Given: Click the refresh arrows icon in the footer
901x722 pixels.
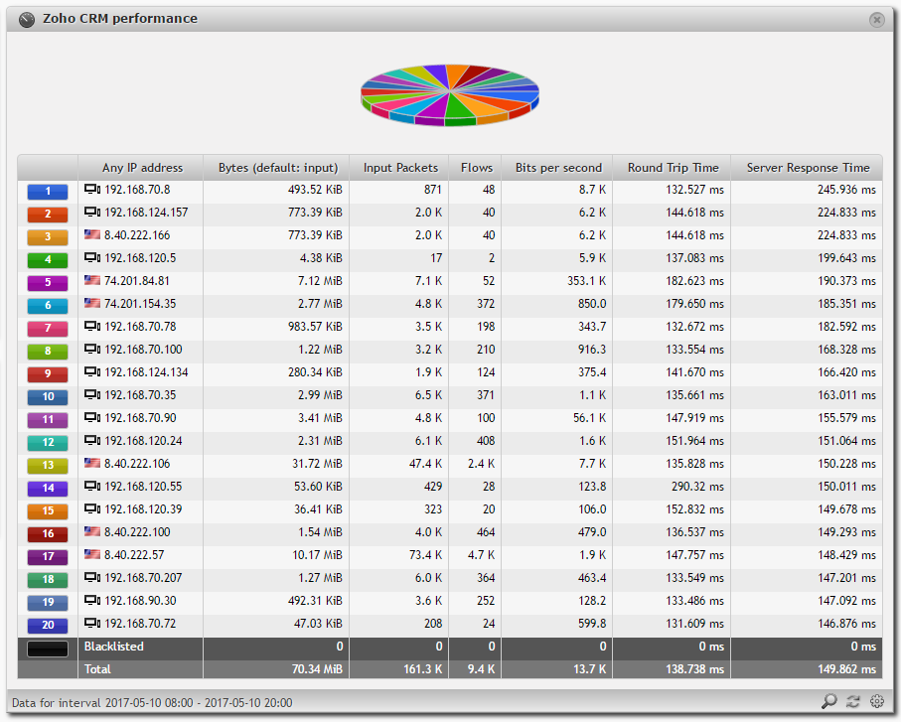Looking at the screenshot, I should coord(853,701).
